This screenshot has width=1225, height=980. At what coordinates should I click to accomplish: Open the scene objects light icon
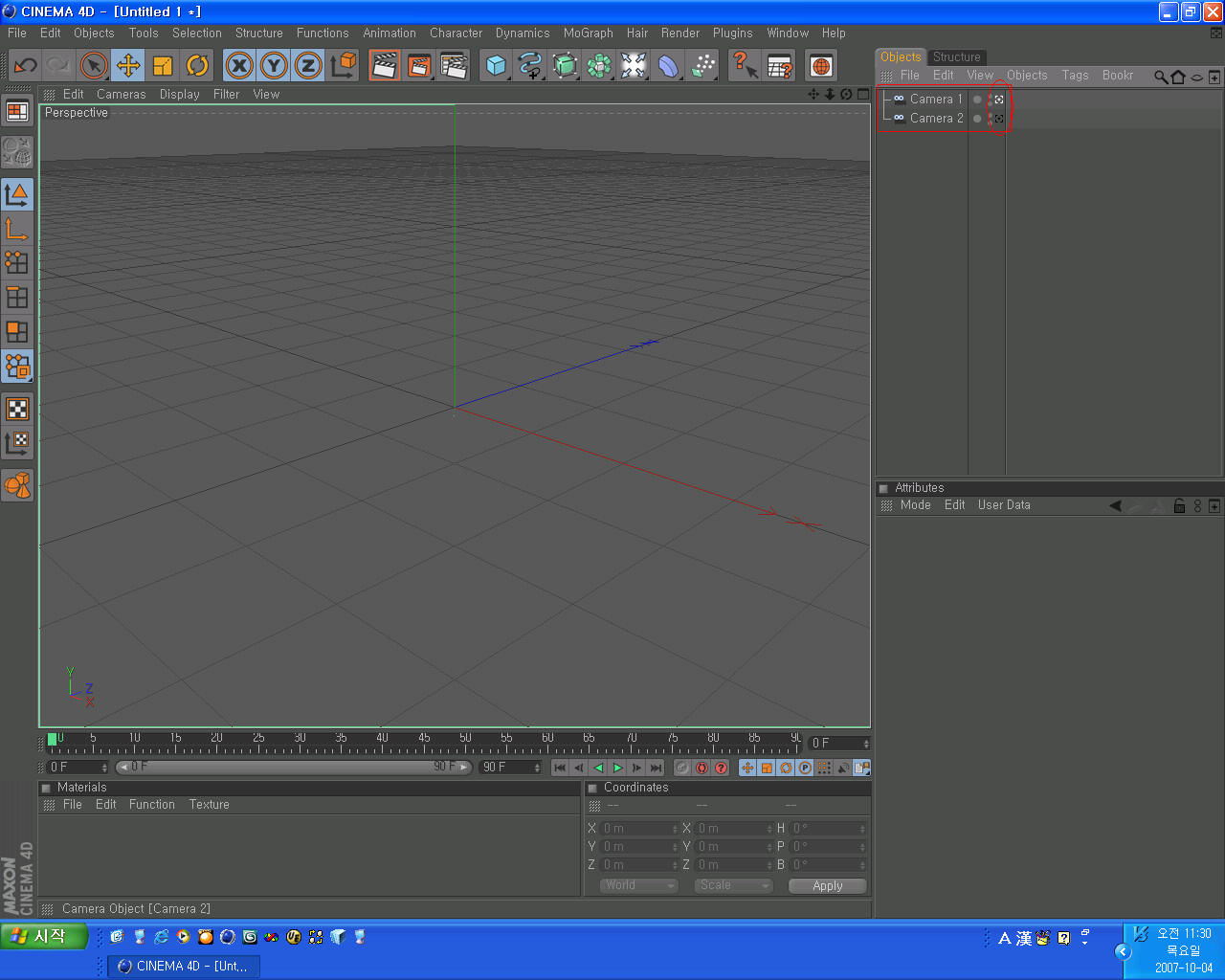pyautogui.click(x=634, y=66)
